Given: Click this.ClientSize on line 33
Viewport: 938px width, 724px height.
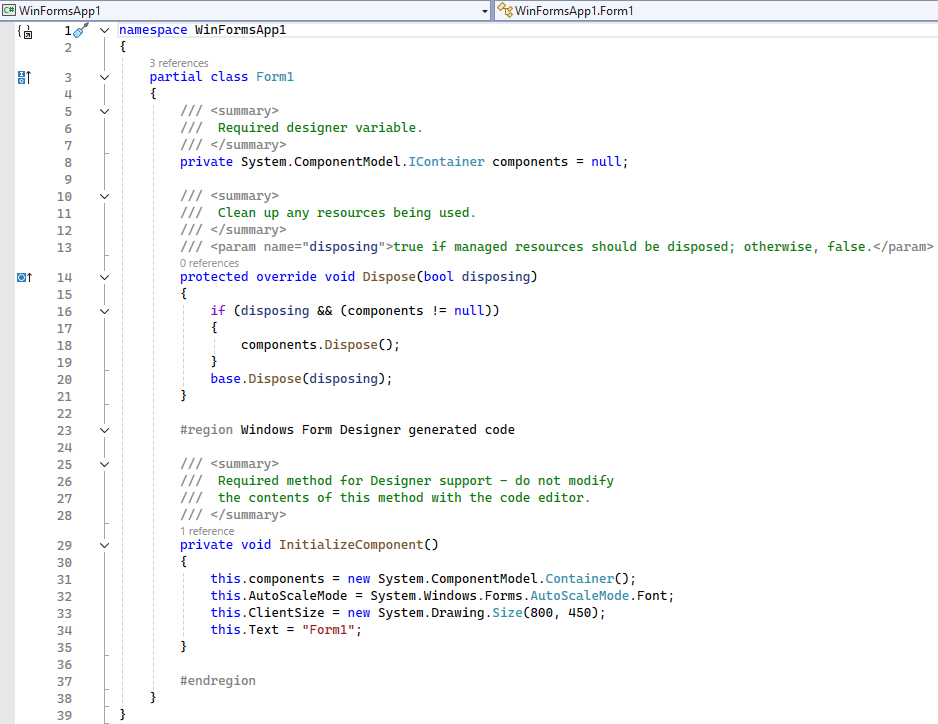Looking at the screenshot, I should point(267,613).
